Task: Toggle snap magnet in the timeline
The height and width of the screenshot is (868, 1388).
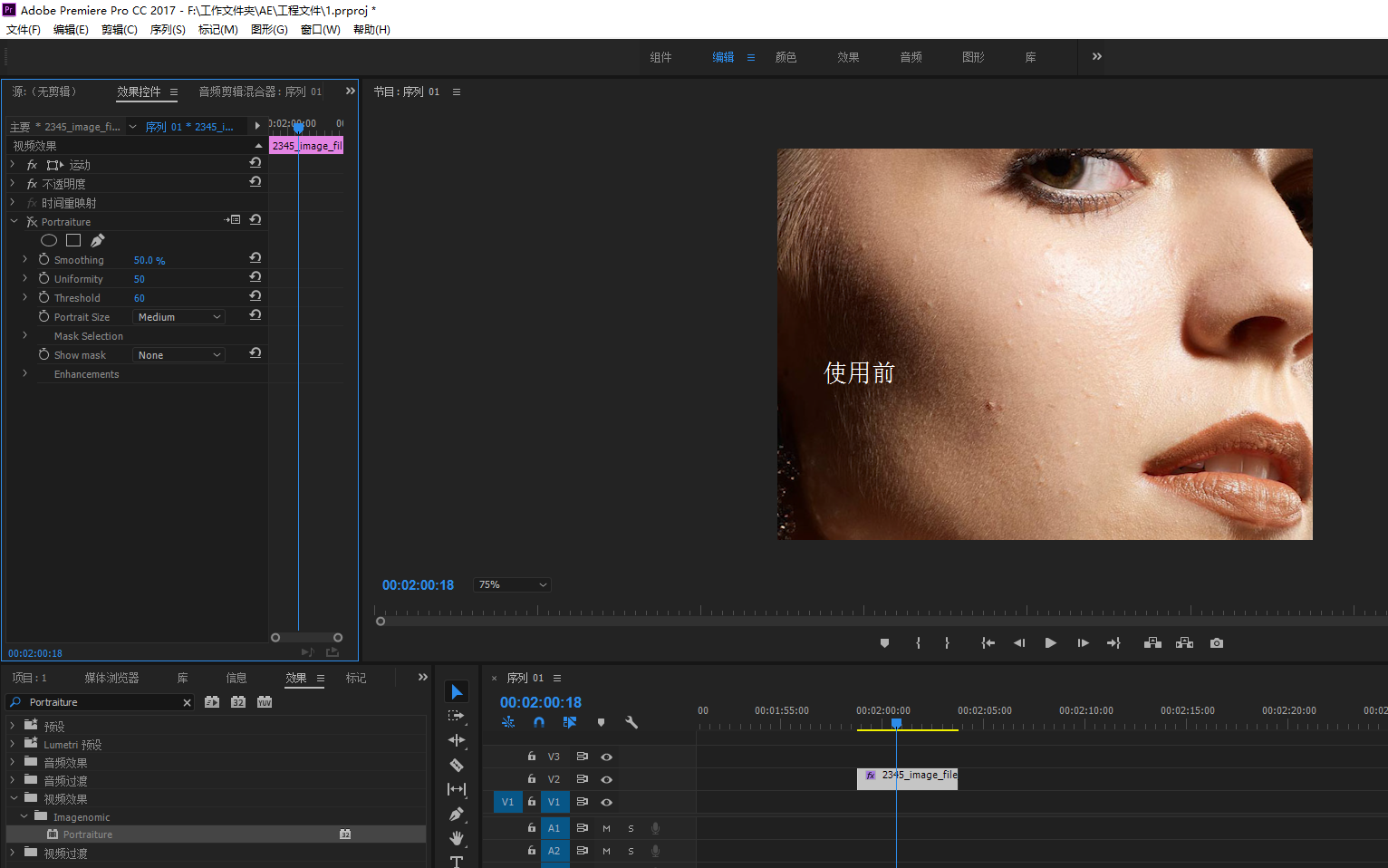Action: [539, 722]
